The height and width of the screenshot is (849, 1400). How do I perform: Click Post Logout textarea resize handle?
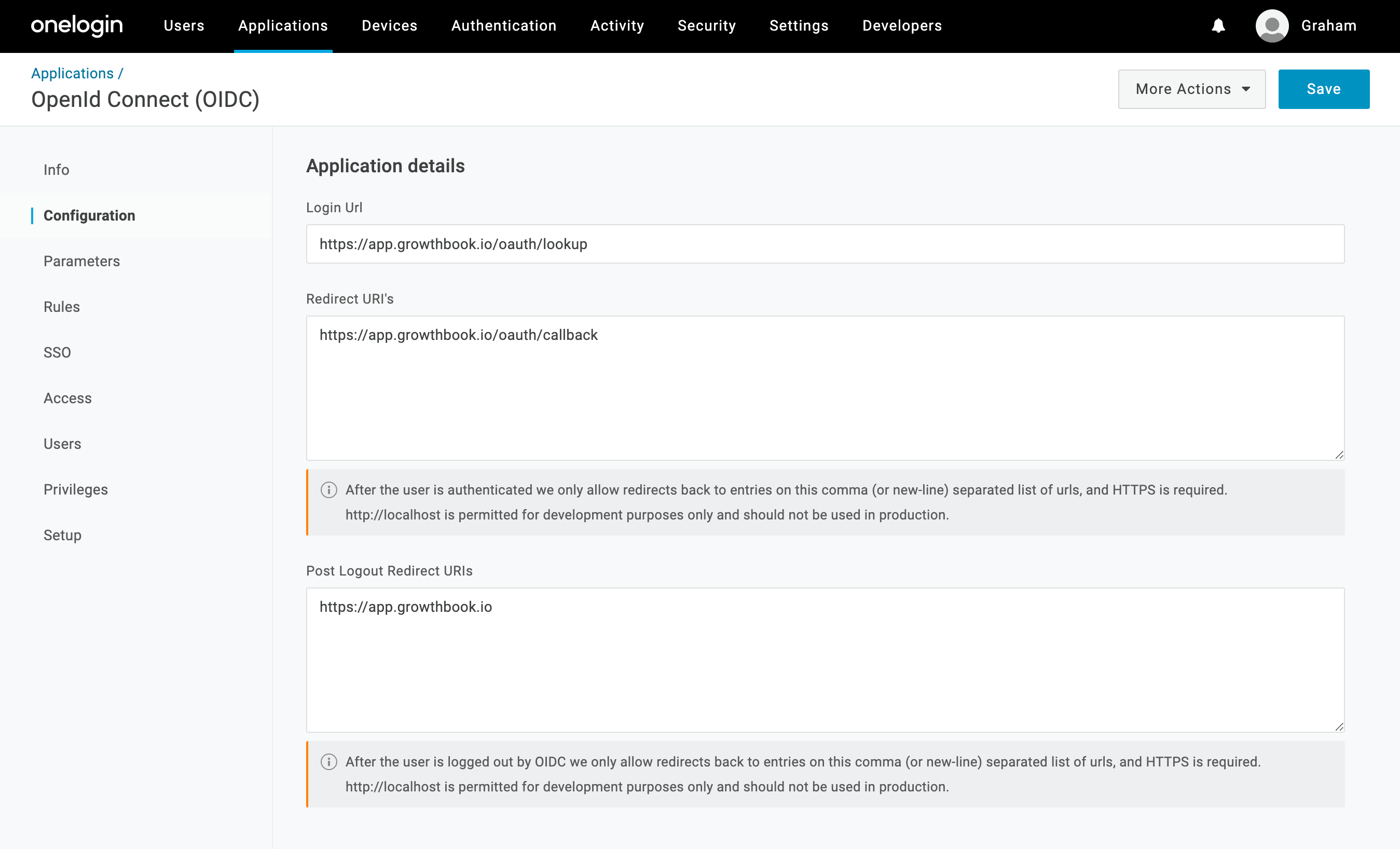point(1339,726)
